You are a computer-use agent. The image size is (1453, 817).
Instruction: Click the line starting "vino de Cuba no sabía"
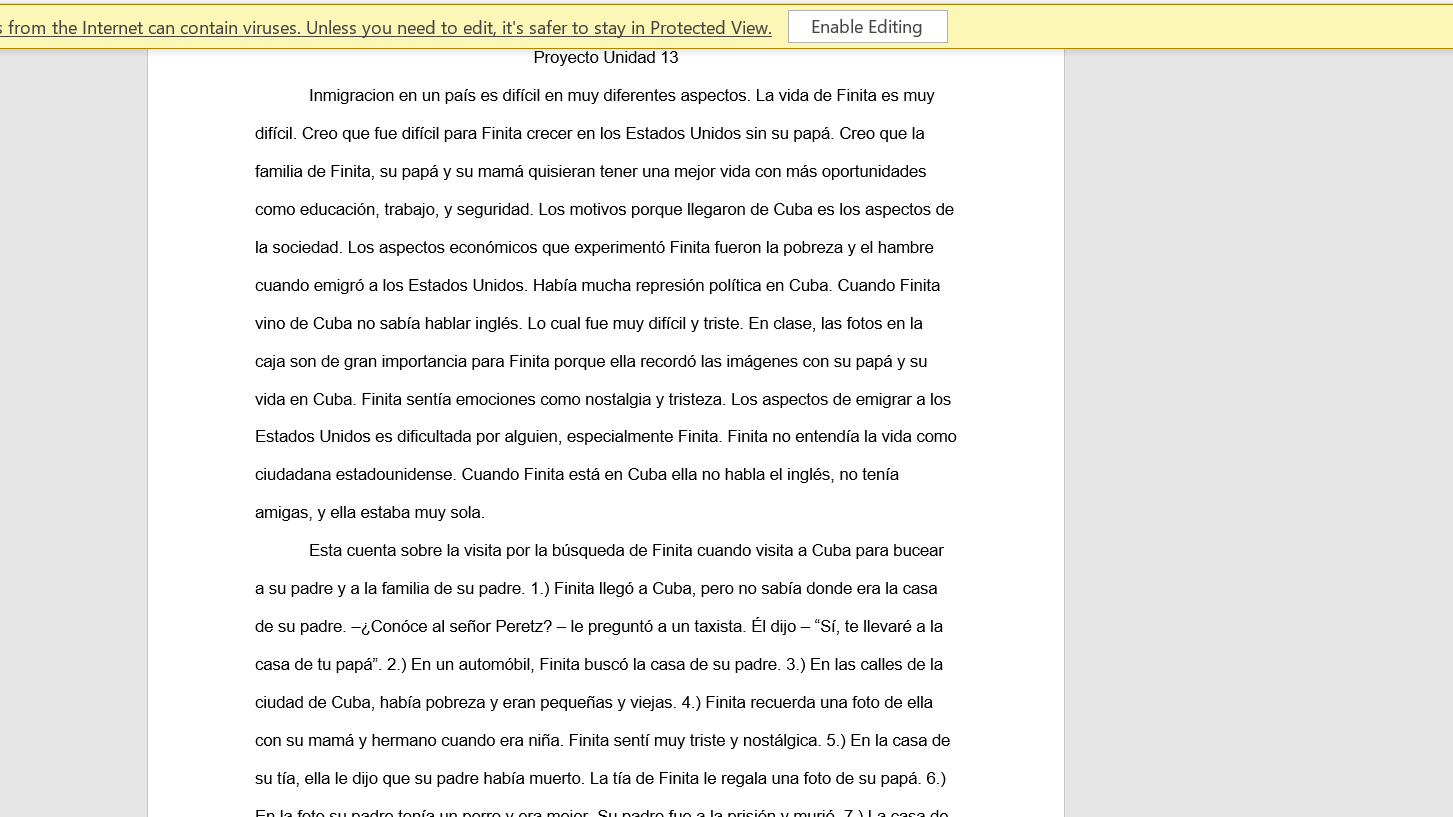pos(589,324)
